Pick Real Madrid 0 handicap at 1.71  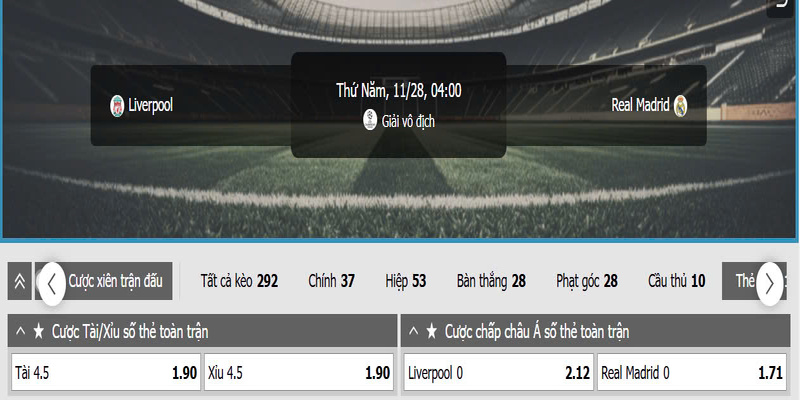[x=692, y=373]
